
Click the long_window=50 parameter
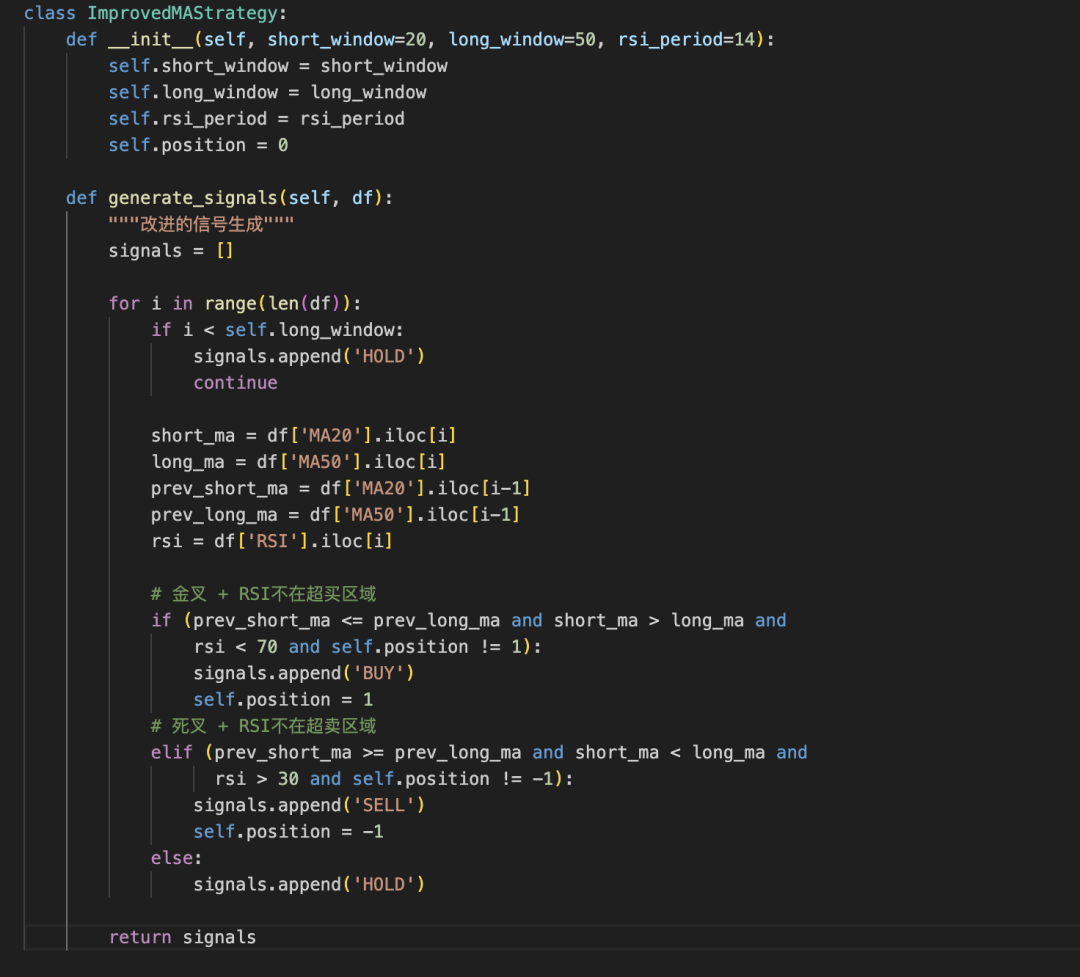[x=522, y=39]
